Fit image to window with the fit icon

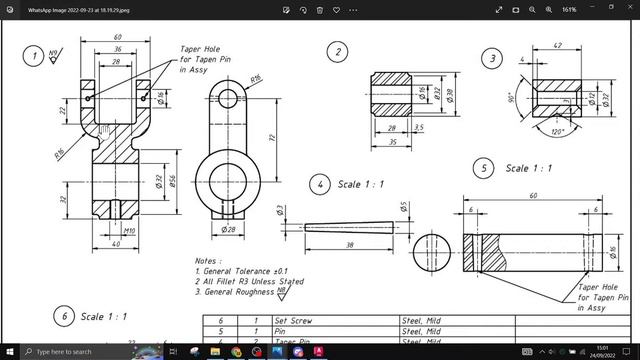point(516,10)
